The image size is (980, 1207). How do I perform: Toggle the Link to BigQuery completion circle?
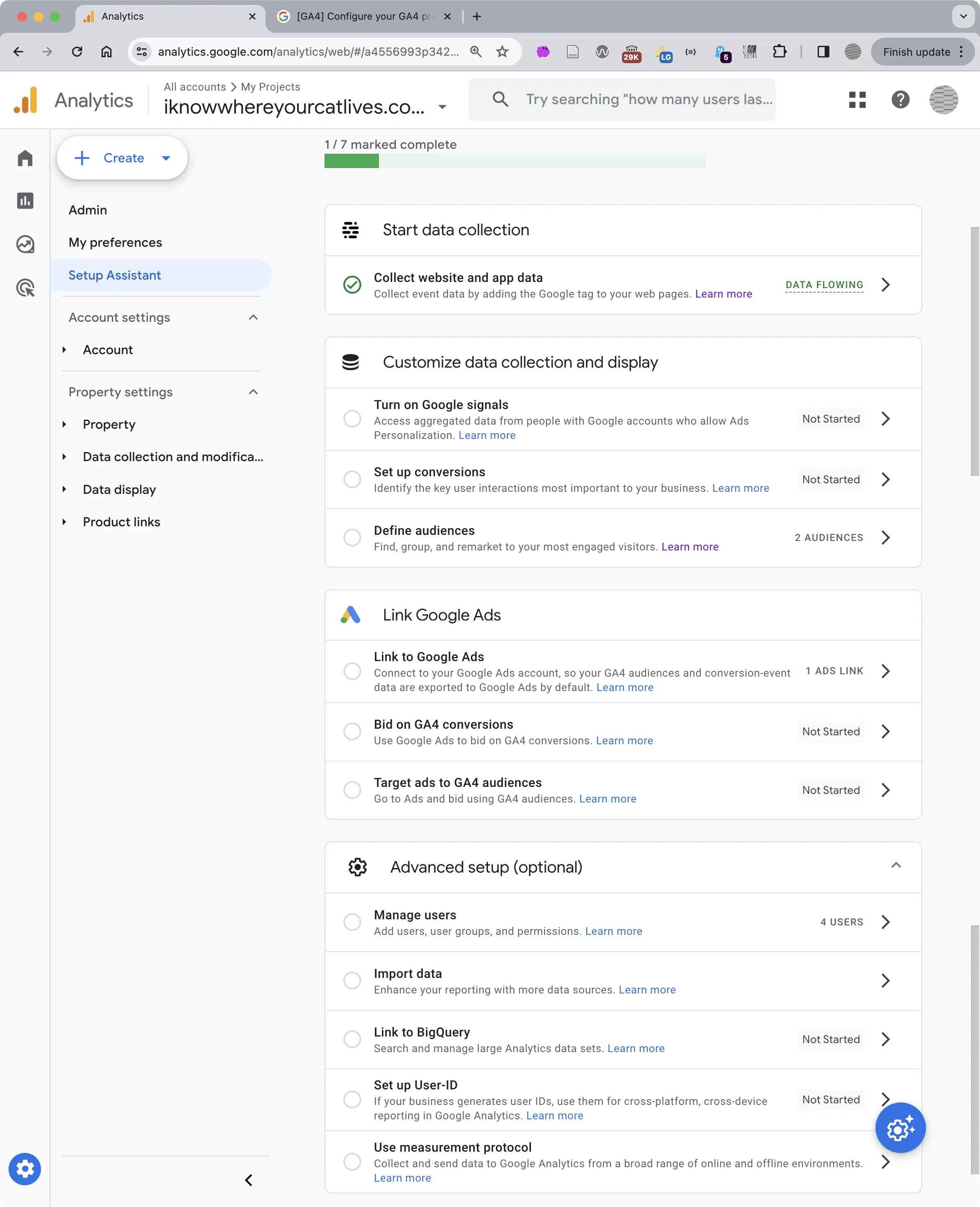pos(352,1039)
